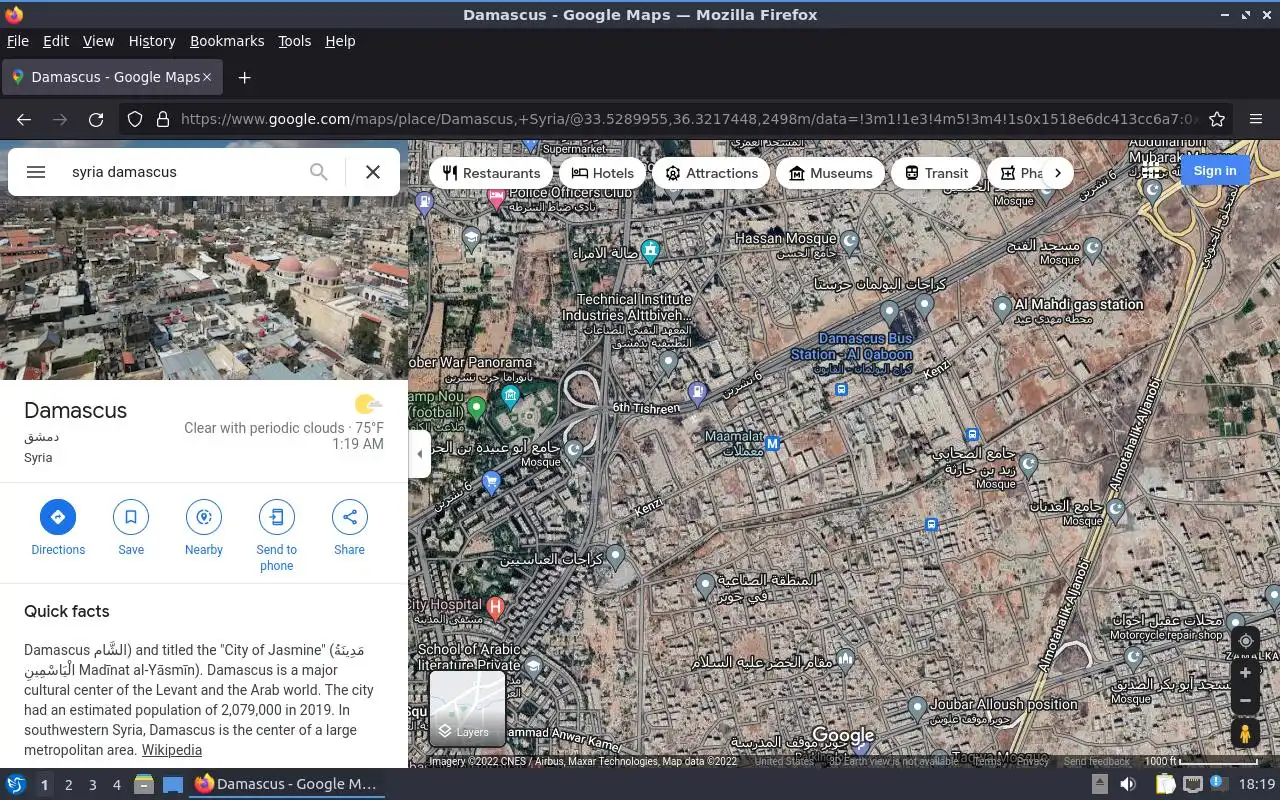1280x800 pixels.
Task: Open the Edit menu
Action: click(56, 41)
